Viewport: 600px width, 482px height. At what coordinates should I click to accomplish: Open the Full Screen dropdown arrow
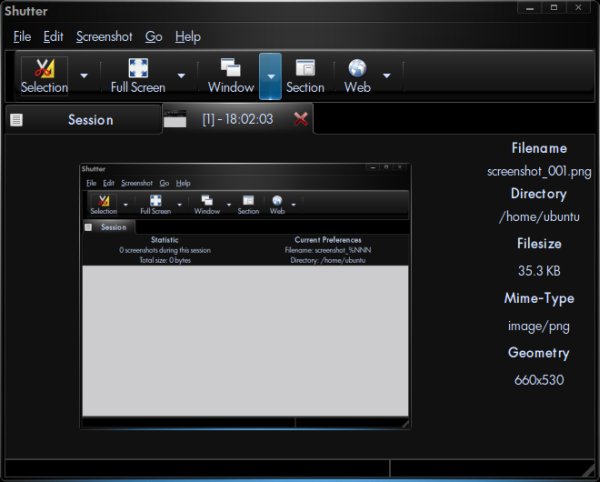(181, 76)
